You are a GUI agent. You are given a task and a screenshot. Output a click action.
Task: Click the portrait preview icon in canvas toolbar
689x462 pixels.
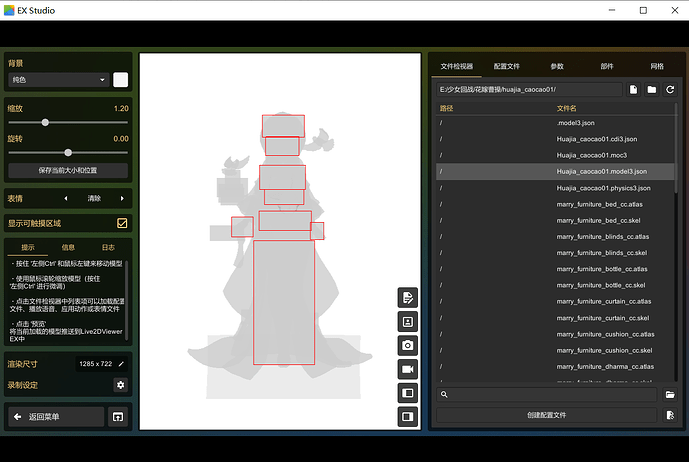tap(407, 322)
